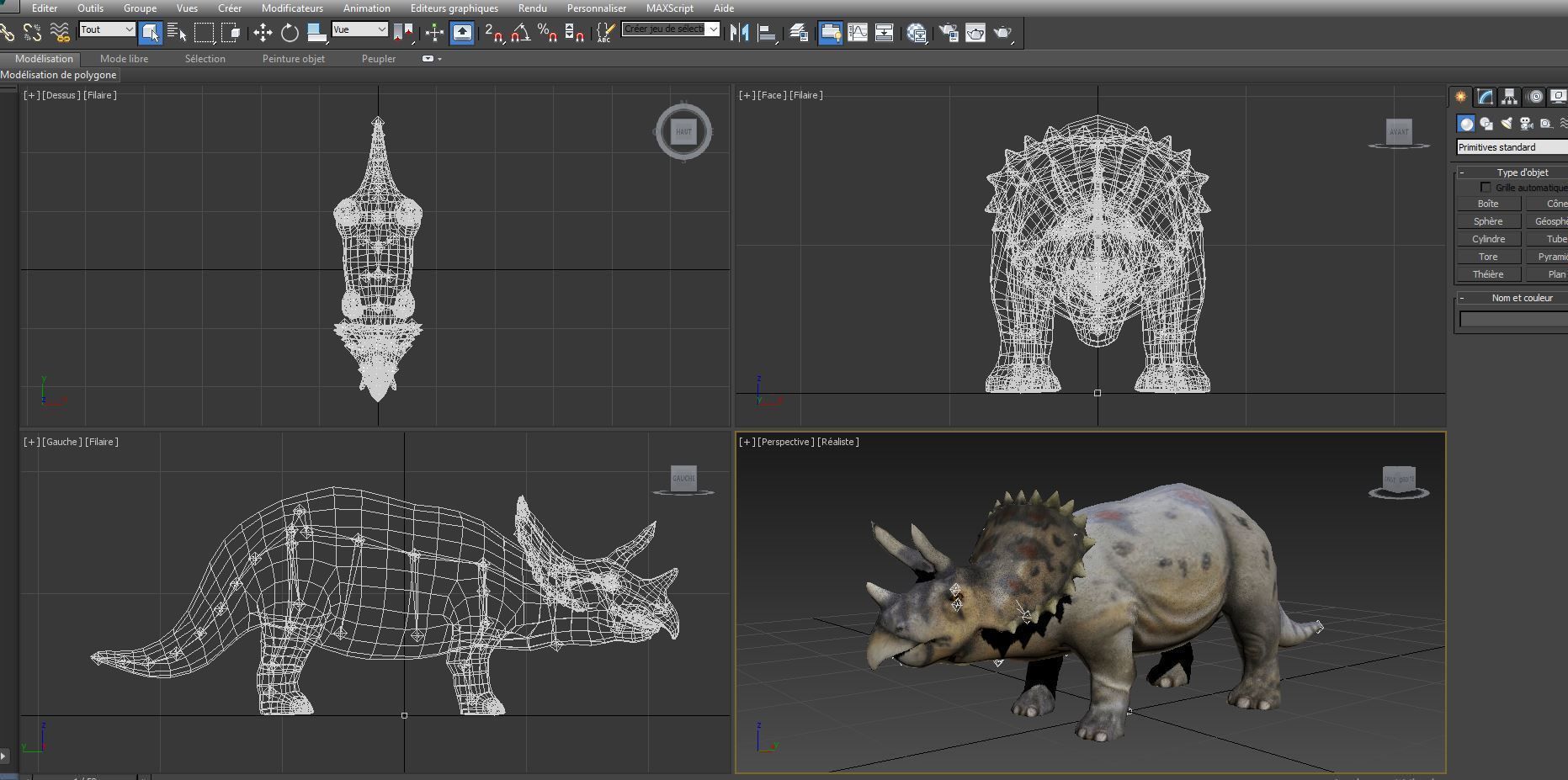This screenshot has height=780, width=1568.
Task: Click the Use Pivot Point Center icon
Action: [x=404, y=33]
